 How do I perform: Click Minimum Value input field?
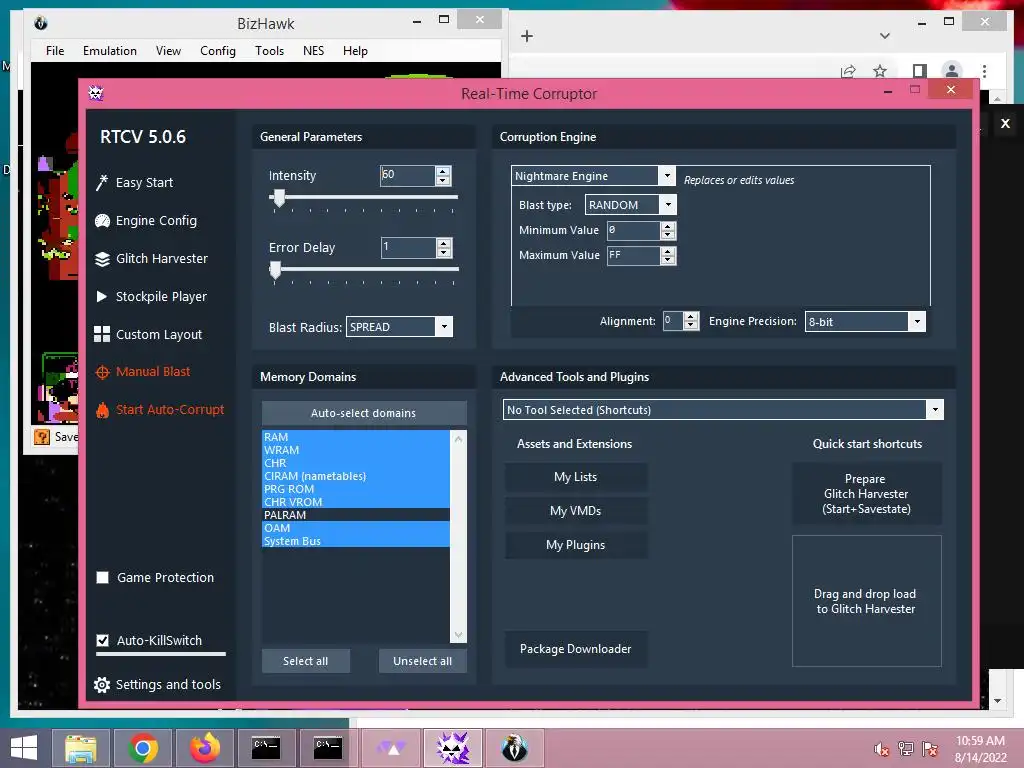pos(633,230)
